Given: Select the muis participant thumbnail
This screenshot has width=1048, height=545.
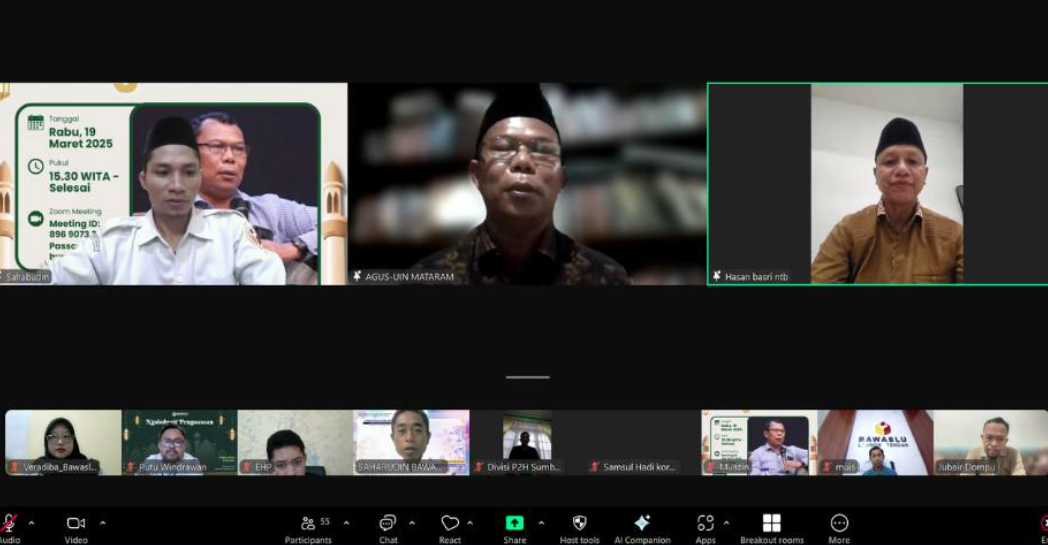Looking at the screenshot, I should click(876, 443).
